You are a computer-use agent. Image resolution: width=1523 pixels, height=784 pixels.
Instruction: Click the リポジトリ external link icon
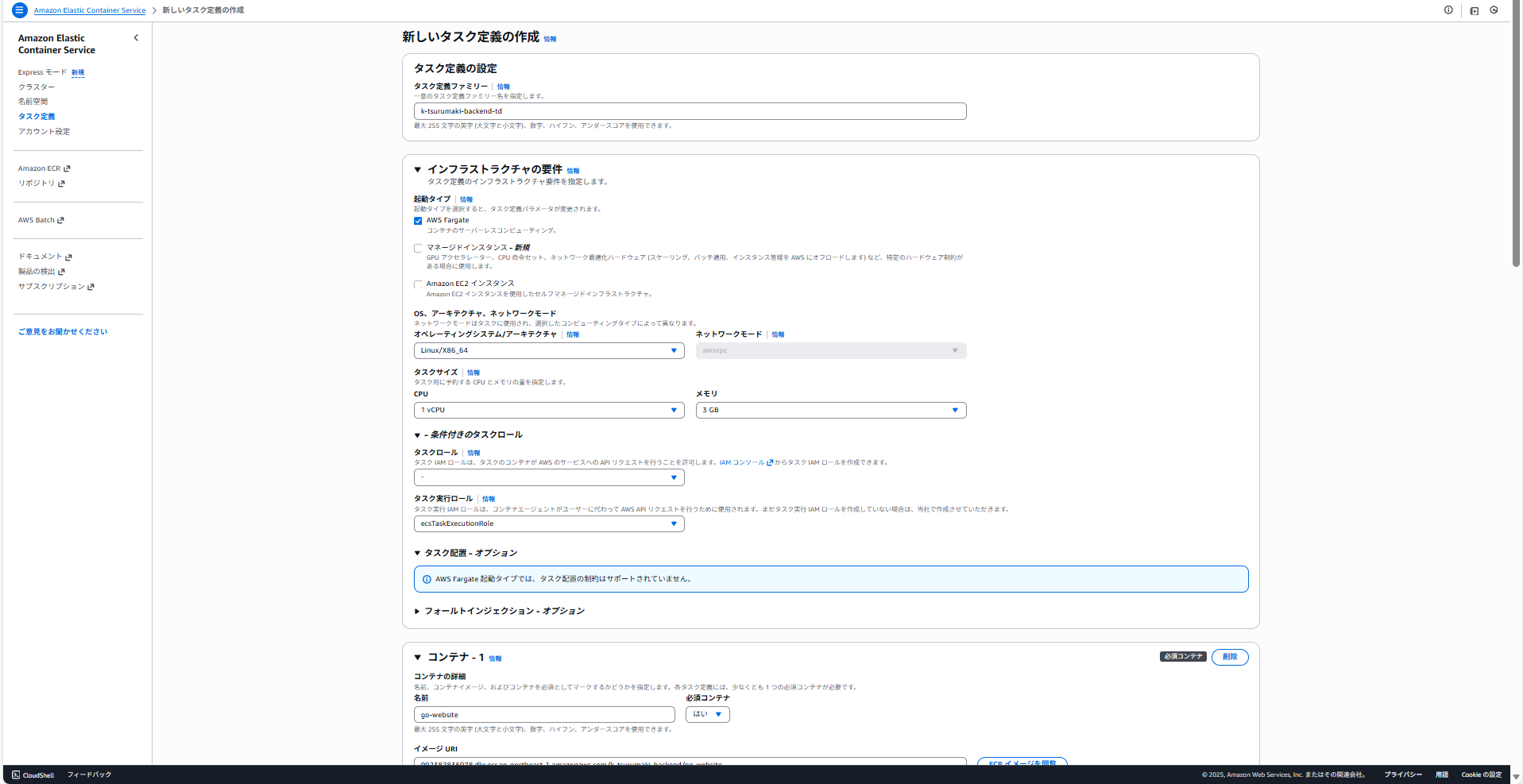tap(61, 183)
